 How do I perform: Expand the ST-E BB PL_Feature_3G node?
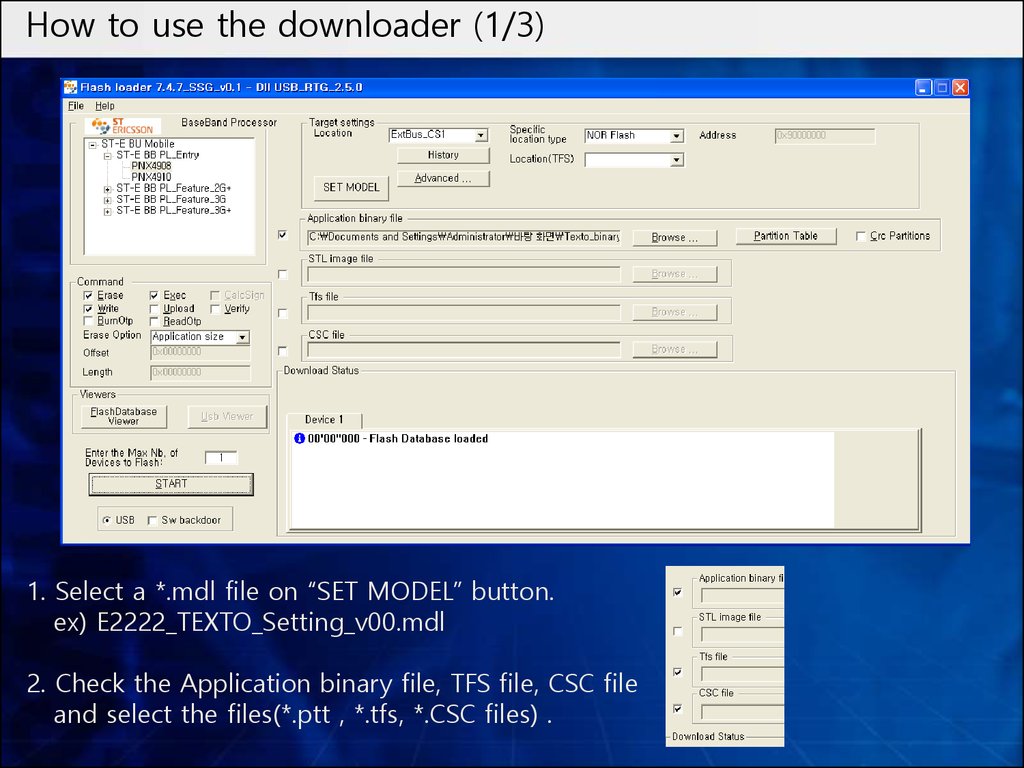point(108,200)
